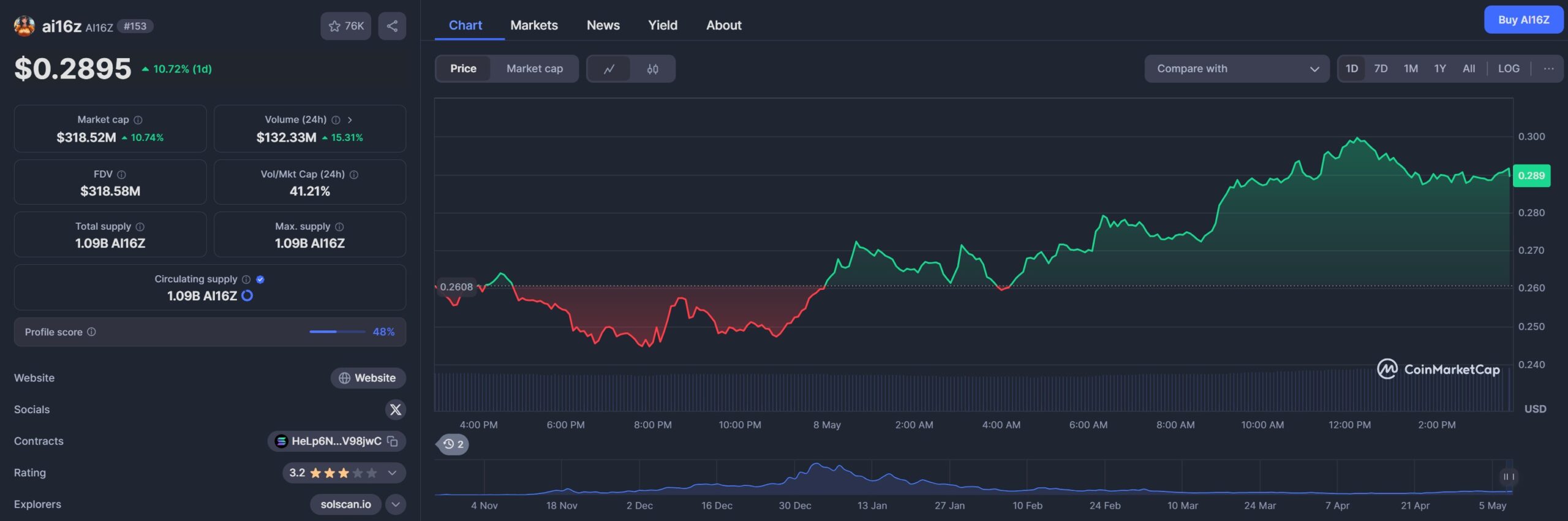Click the 0.2608 opening price marker
Screen dimensions: 1568x521
click(x=456, y=287)
